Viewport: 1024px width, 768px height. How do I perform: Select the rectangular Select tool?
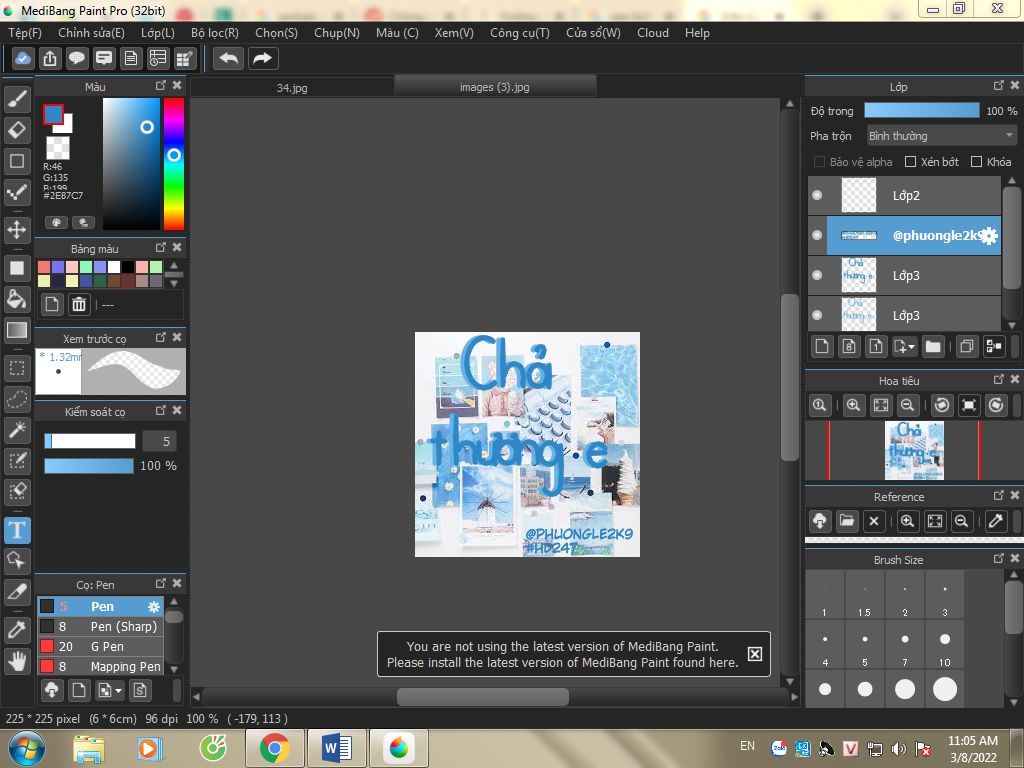coord(17,368)
